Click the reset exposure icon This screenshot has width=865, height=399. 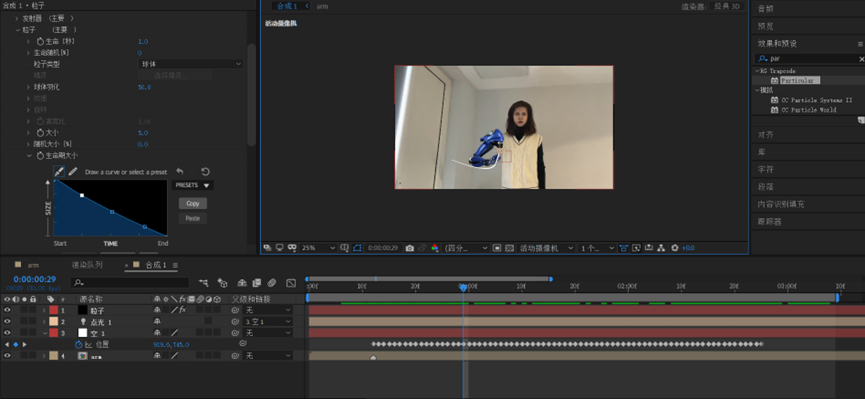pos(675,248)
